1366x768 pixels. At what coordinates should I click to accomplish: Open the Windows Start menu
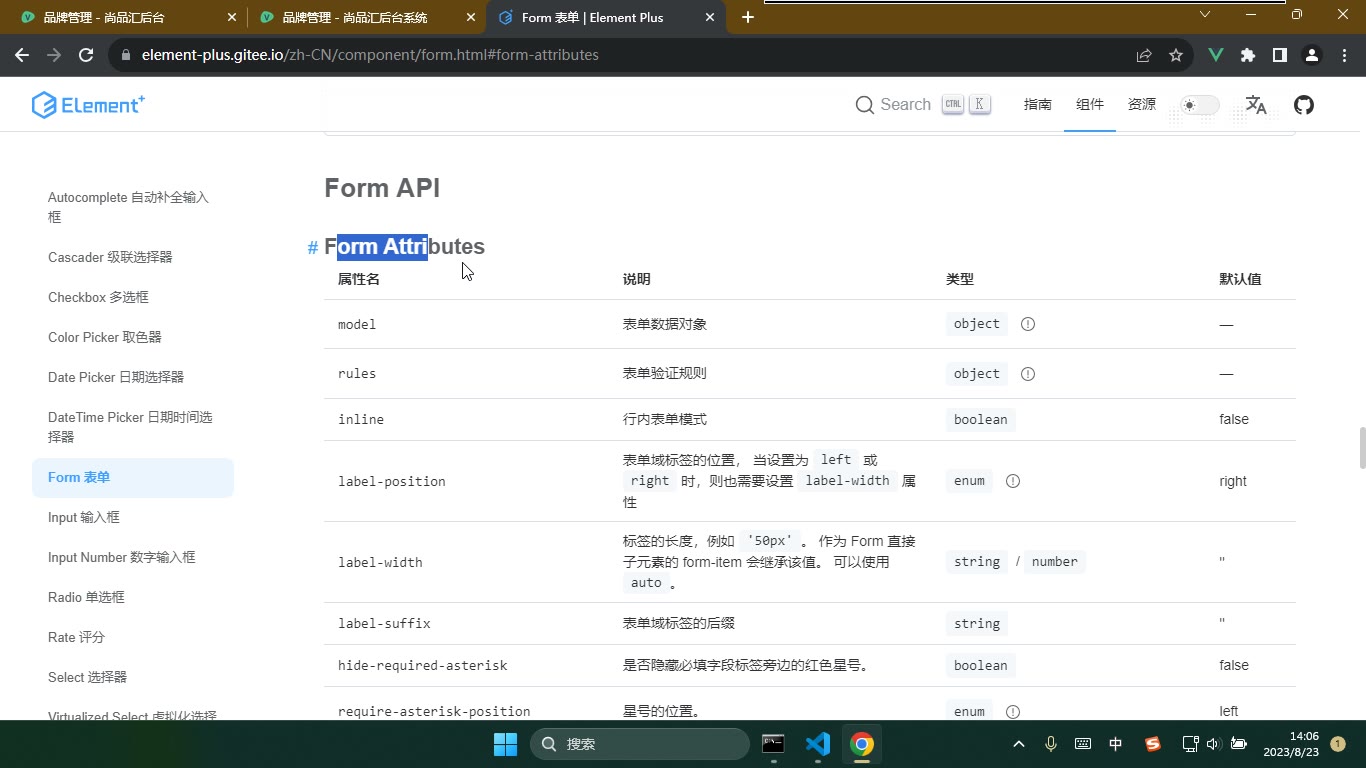[x=506, y=744]
